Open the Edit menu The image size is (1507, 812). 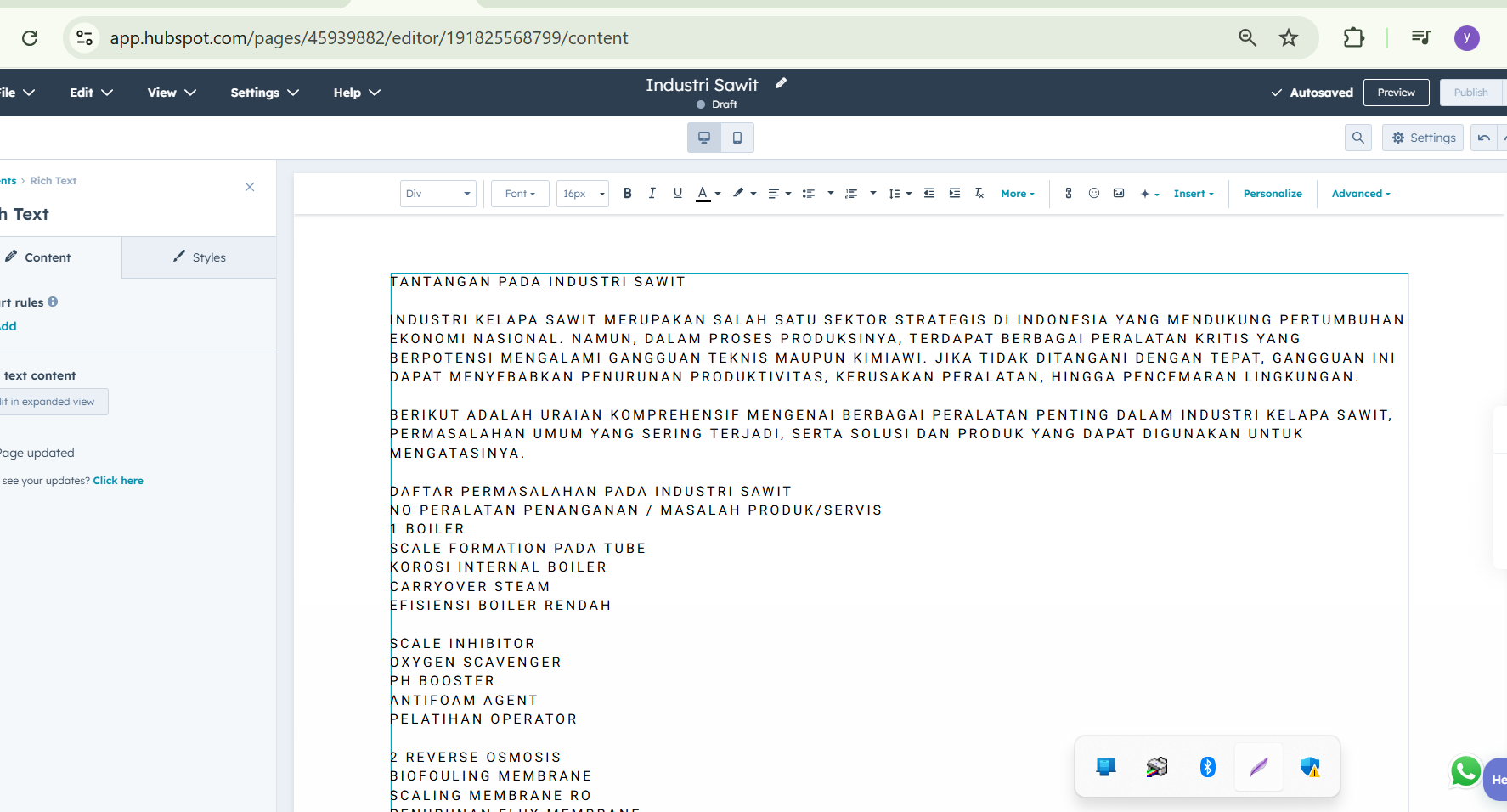point(90,92)
